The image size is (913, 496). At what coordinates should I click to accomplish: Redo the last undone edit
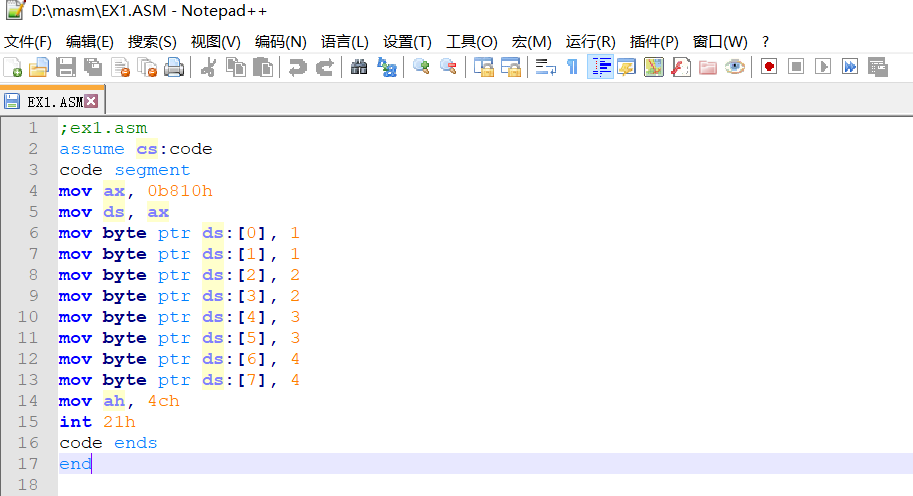coord(324,68)
